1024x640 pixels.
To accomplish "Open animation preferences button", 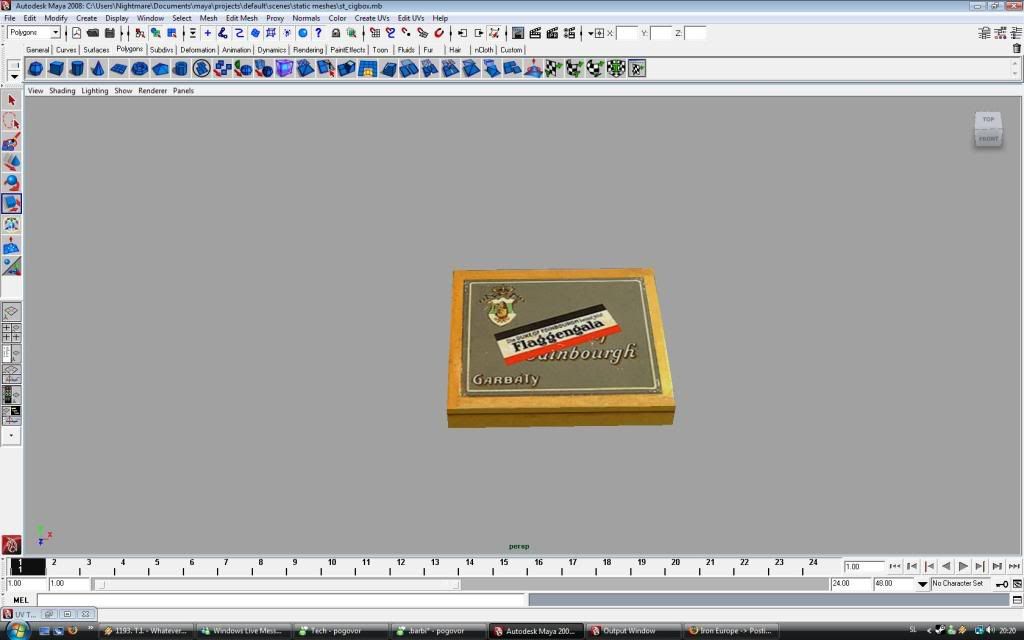I will pos(1017,584).
